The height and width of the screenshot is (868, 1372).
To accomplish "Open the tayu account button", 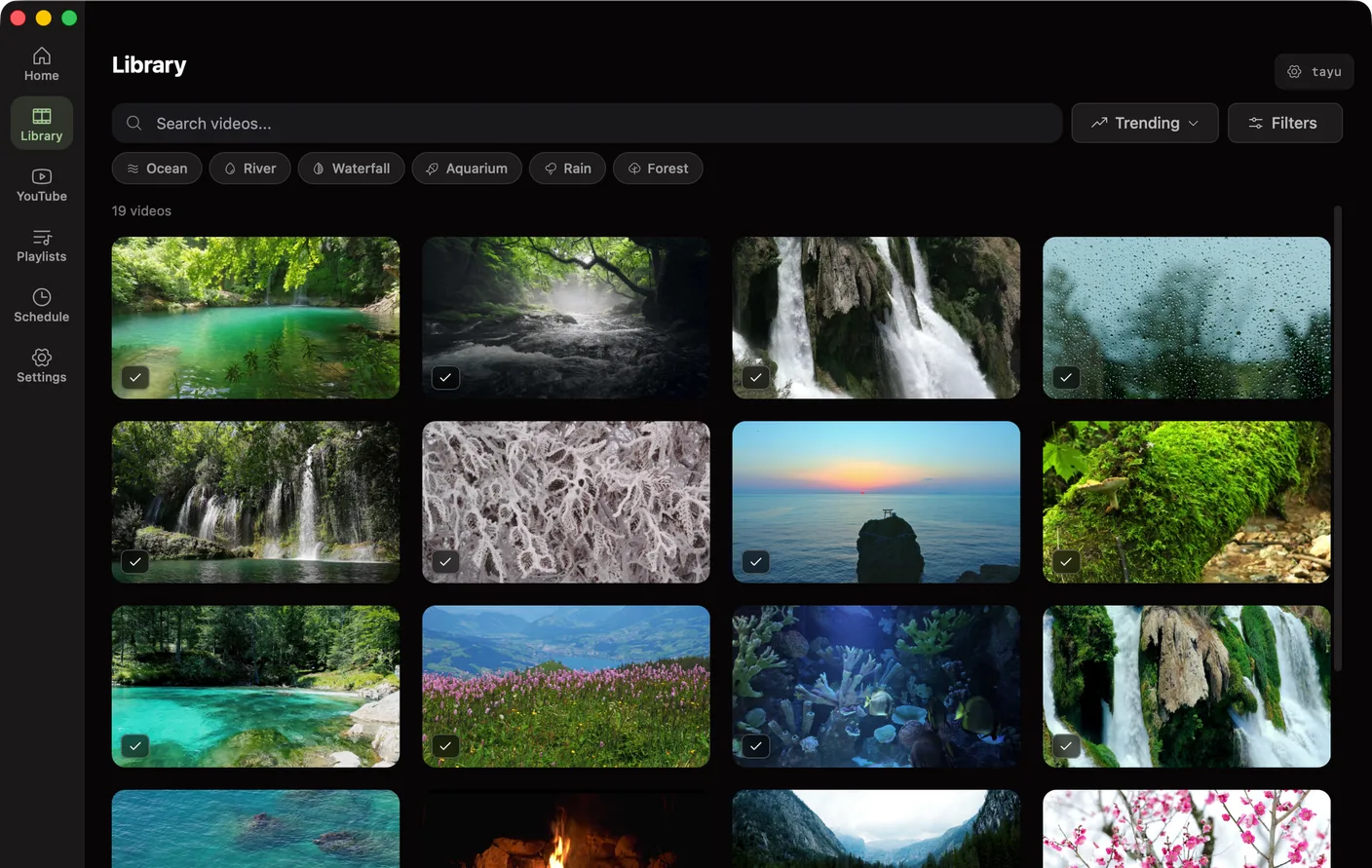I will click(x=1315, y=71).
